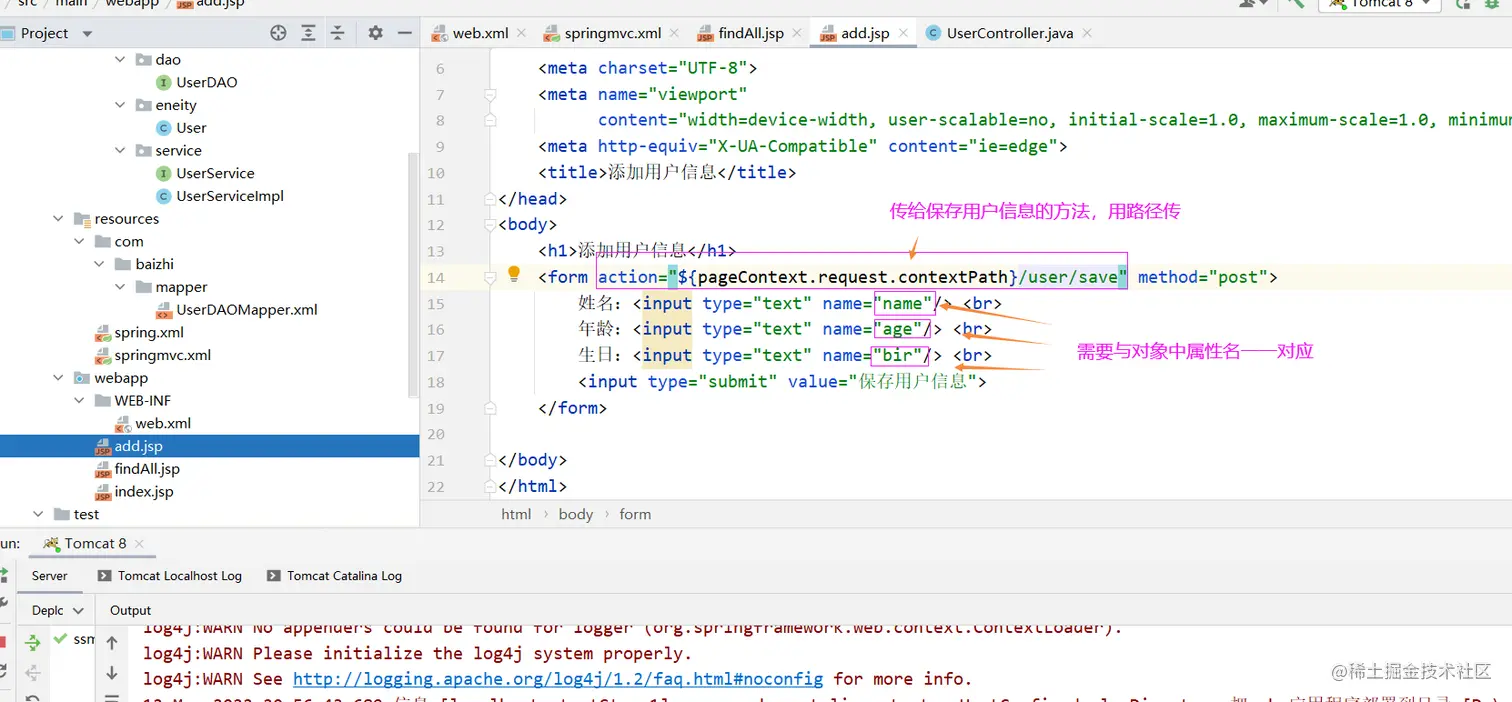This screenshot has width=1512, height=702.
Task: Select the Output panel header
Action: (x=130, y=610)
